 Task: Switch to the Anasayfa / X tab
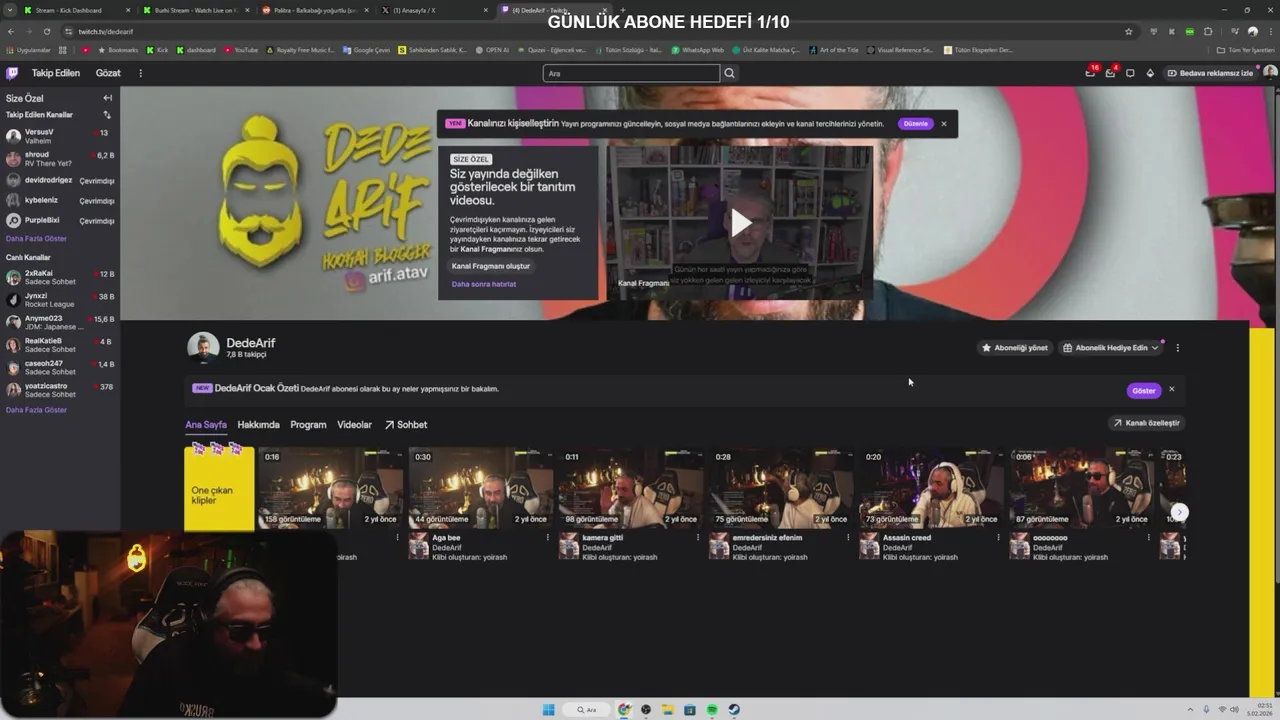[433, 10]
